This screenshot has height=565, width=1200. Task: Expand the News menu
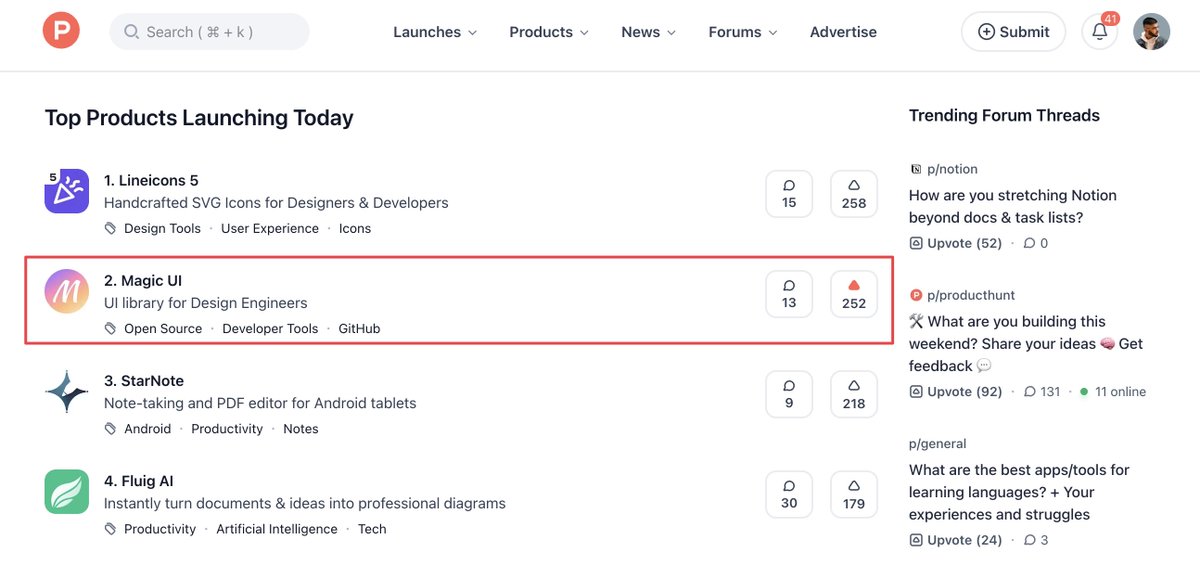point(648,32)
